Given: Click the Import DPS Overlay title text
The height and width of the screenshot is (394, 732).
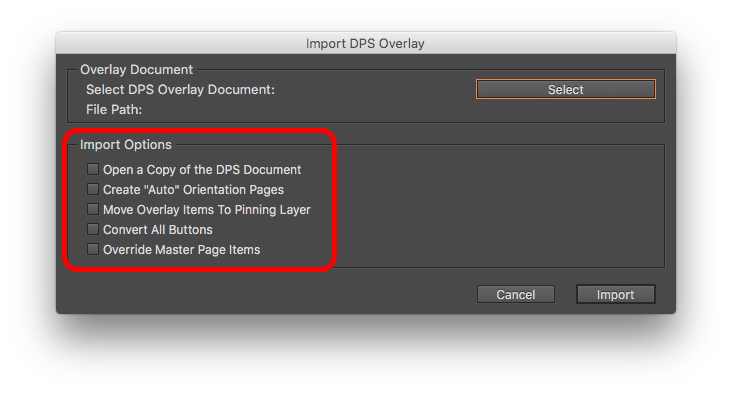Looking at the screenshot, I should pyautogui.click(x=365, y=43).
